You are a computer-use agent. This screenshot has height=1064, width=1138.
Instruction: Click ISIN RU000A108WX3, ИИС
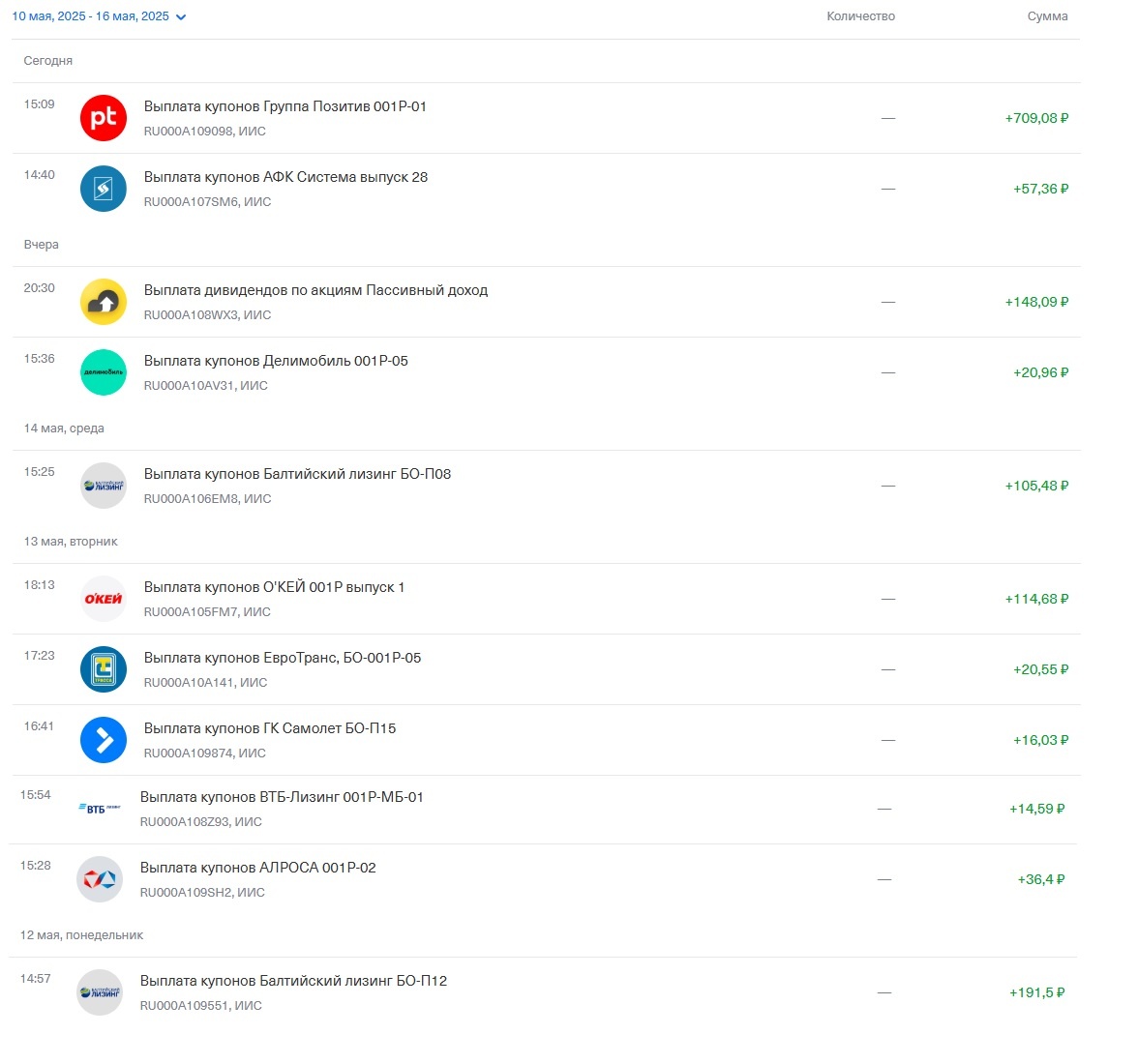(207, 314)
